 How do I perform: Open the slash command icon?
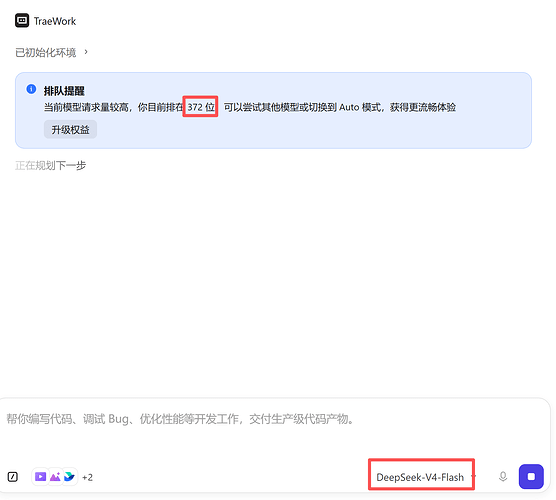click(13, 477)
